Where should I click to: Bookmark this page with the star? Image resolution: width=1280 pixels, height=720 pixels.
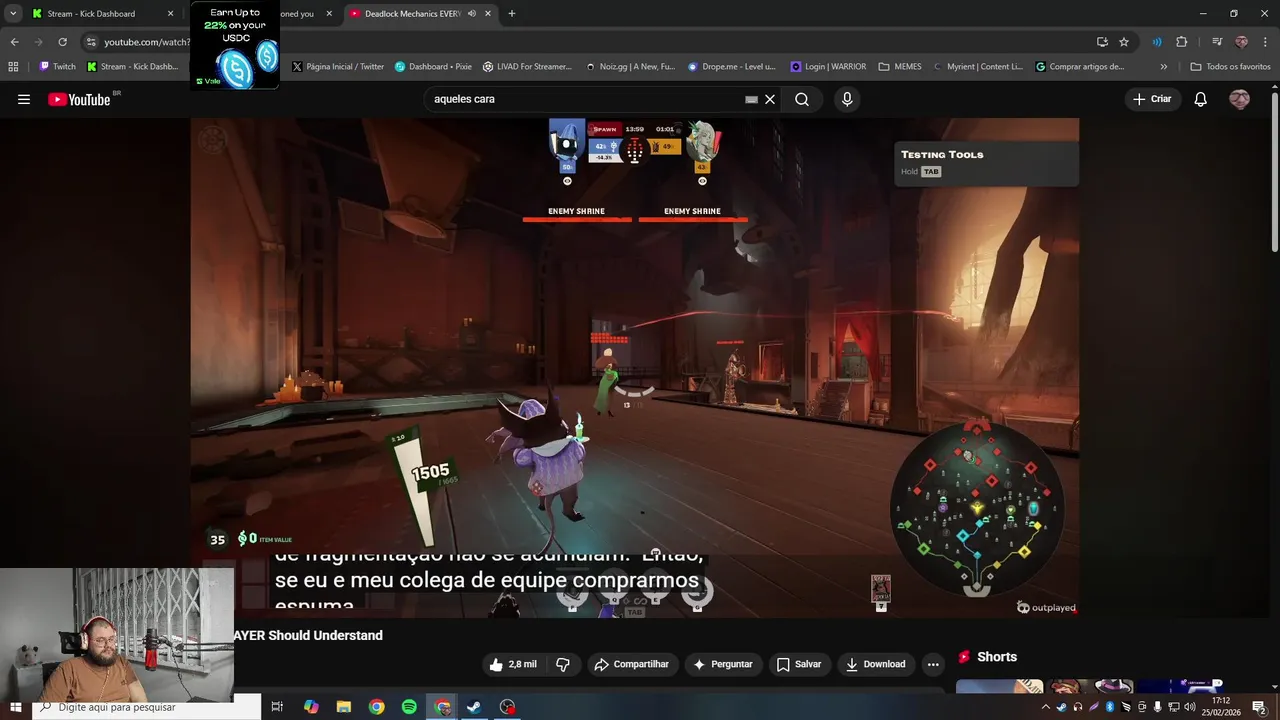[1124, 42]
